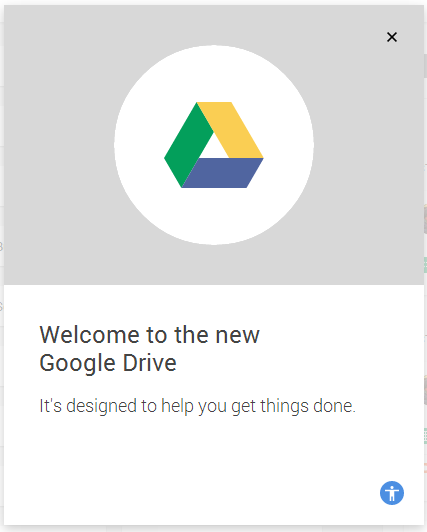Click the word "Drive" in the heading

150,363
